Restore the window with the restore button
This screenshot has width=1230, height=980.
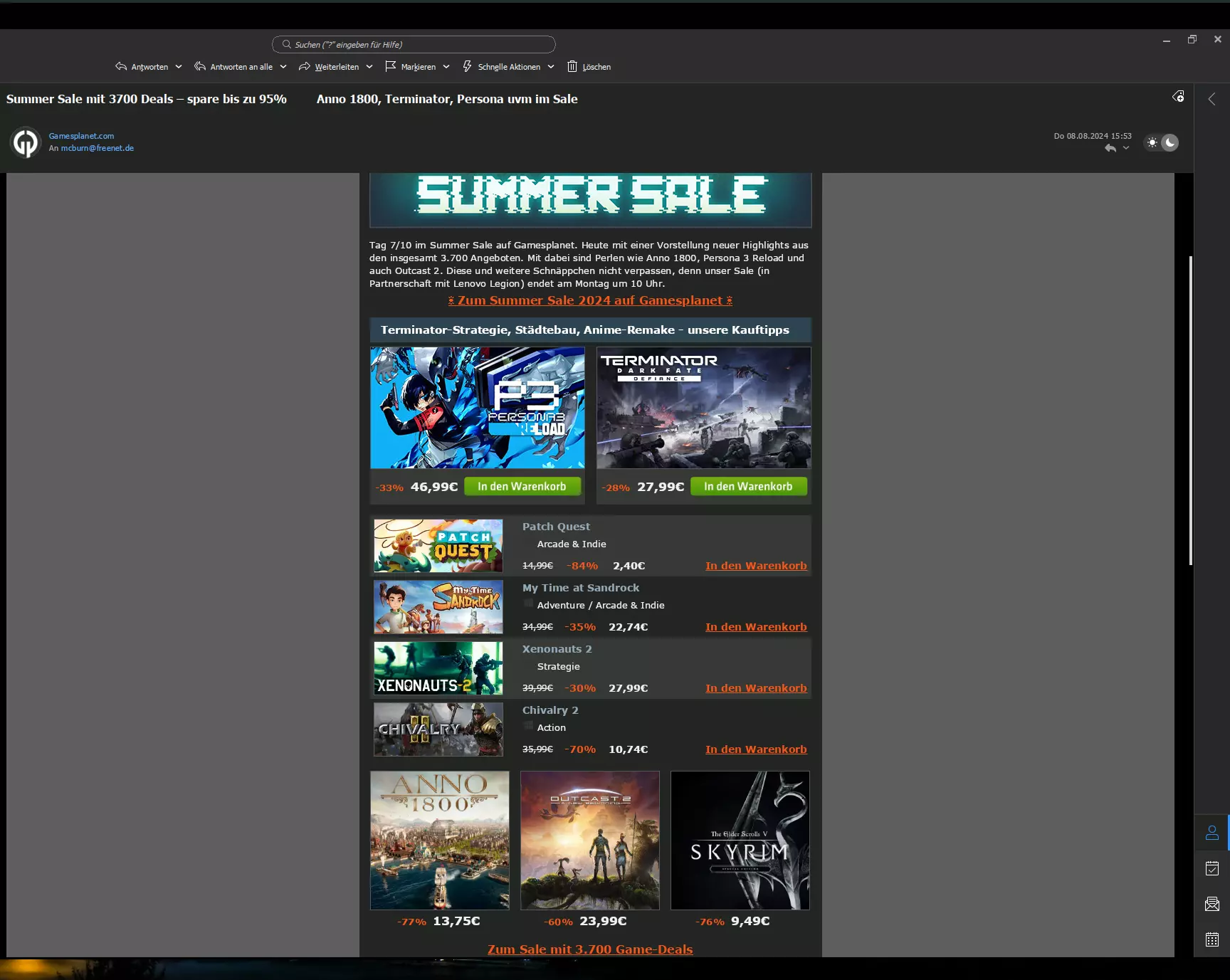tap(1192, 40)
